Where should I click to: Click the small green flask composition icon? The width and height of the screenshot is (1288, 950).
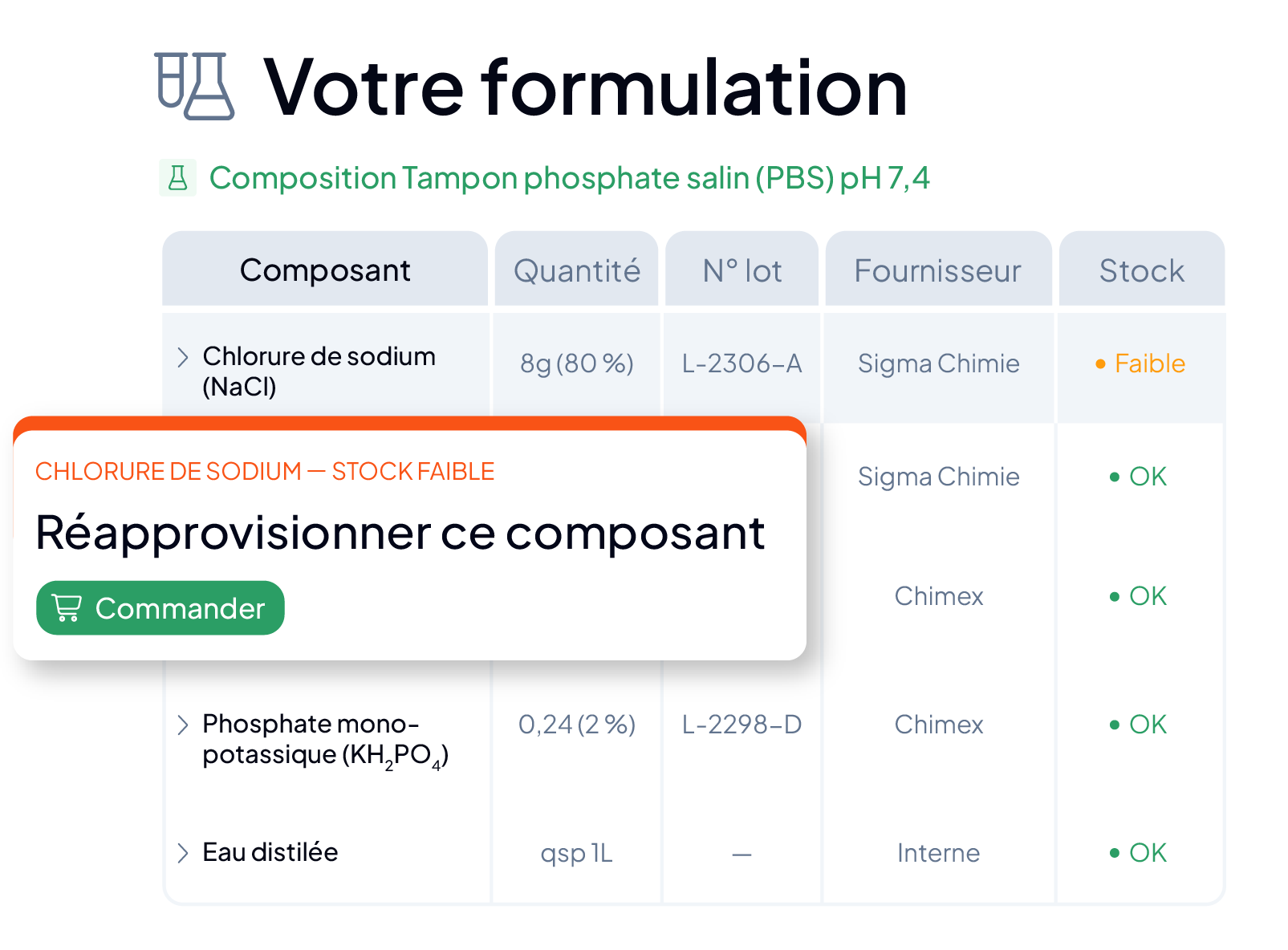177,177
